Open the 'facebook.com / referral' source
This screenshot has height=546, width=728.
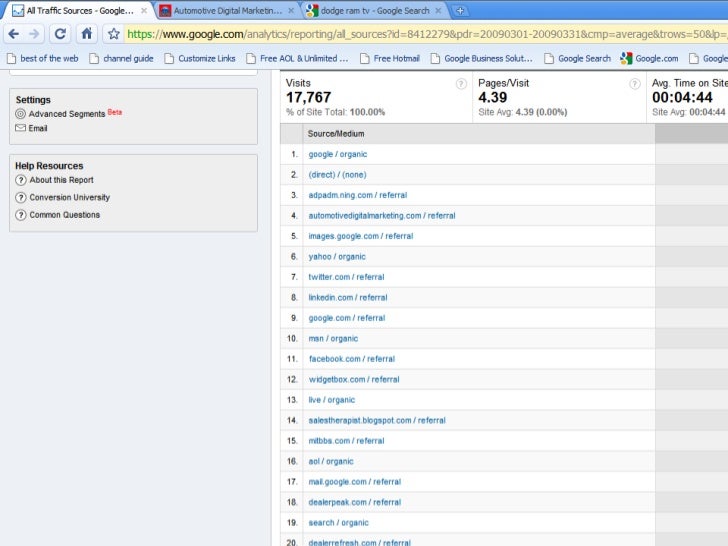pyautogui.click(x=351, y=359)
